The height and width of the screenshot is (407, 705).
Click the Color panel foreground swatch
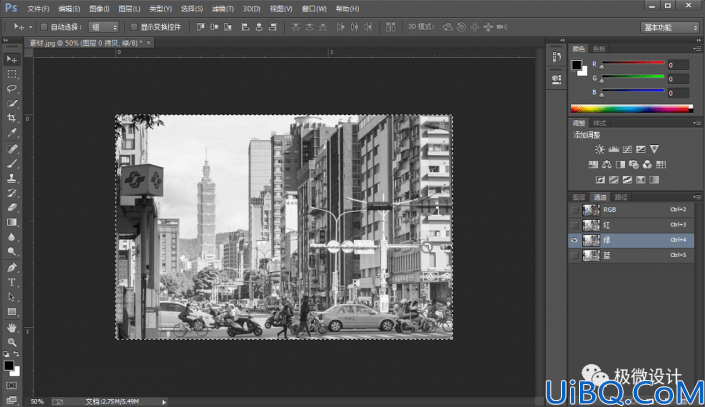[576, 65]
